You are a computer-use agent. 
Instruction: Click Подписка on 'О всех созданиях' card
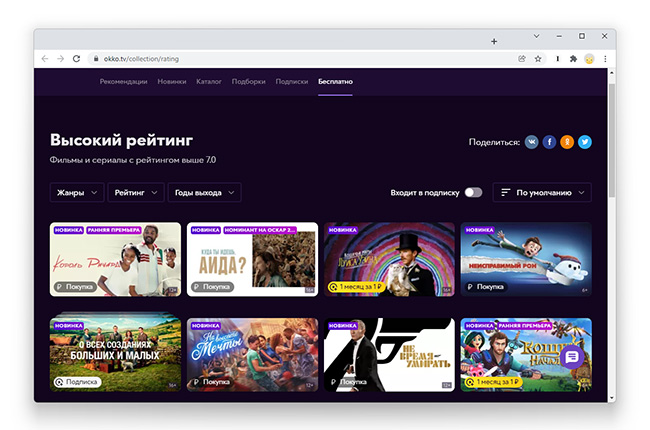coord(78,382)
